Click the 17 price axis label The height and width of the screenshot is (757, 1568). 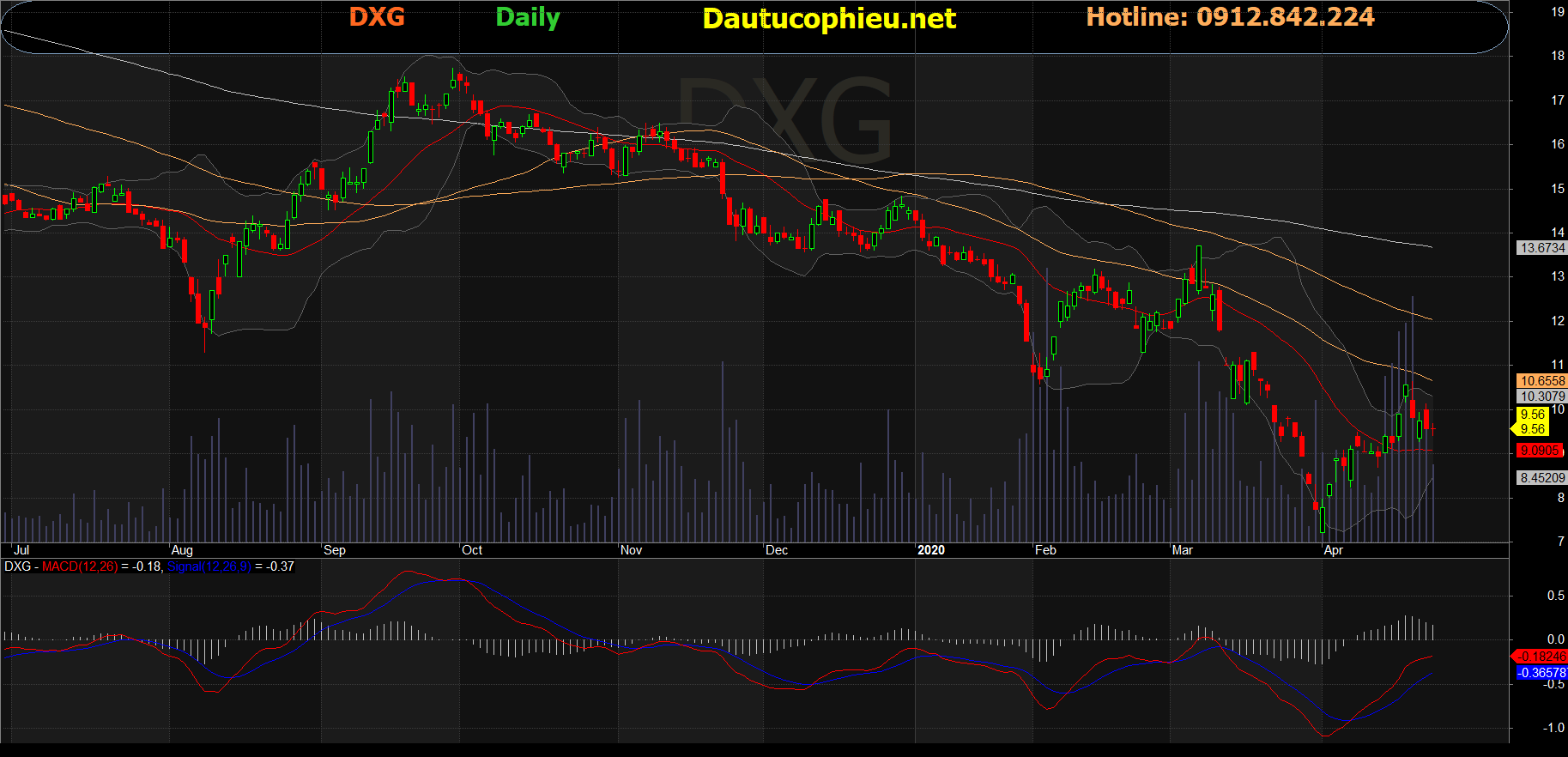coord(1558,100)
